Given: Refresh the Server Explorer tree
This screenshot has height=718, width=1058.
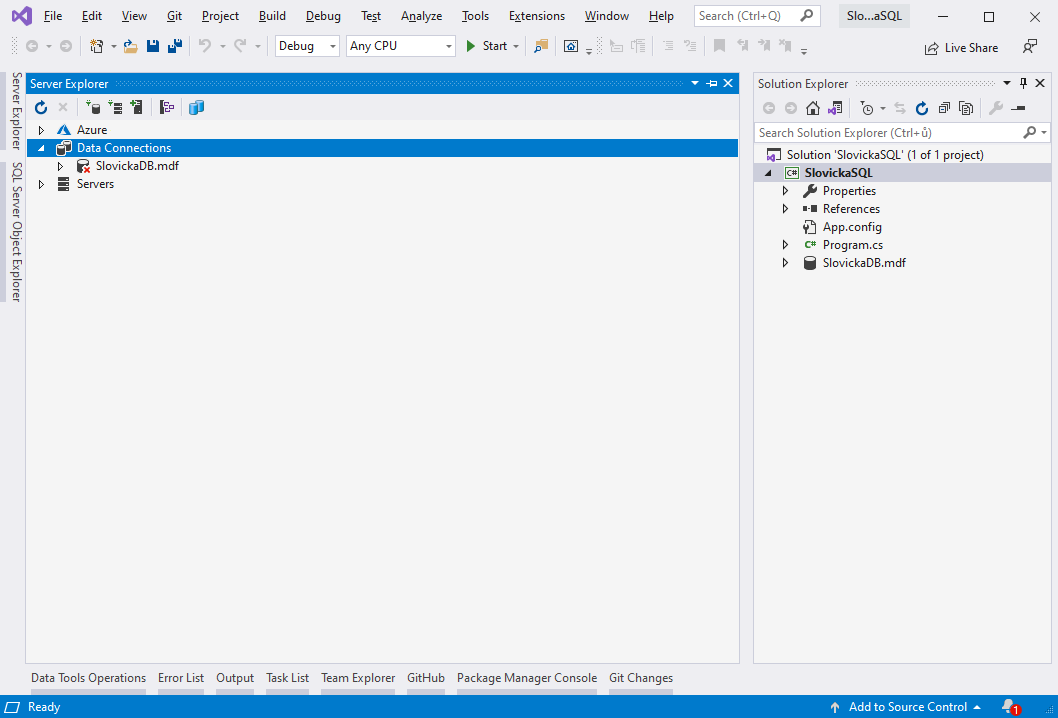Looking at the screenshot, I should 41,107.
